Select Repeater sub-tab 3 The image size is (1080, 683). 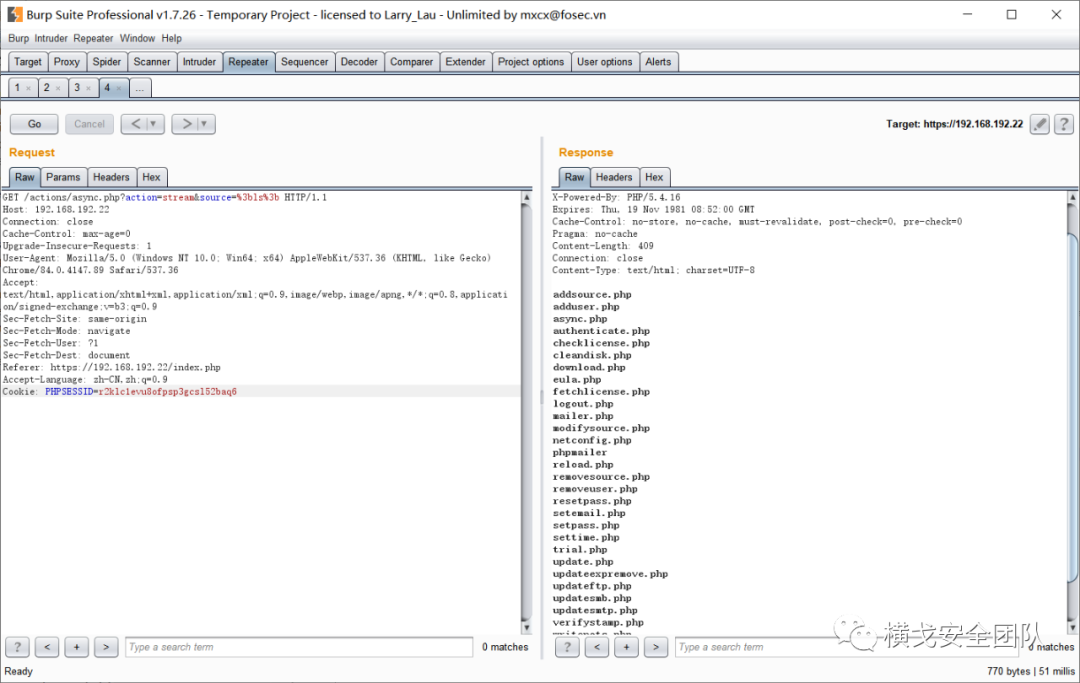point(77,88)
